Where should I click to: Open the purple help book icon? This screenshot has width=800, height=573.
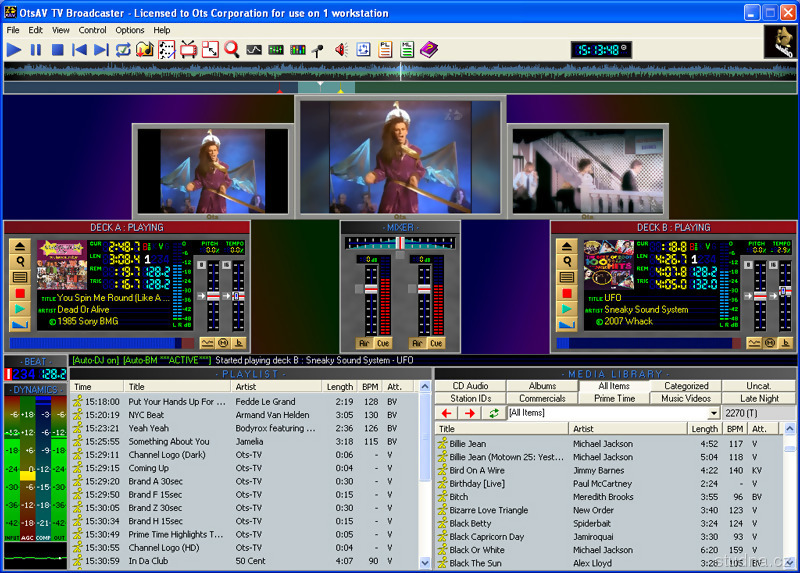[x=429, y=49]
